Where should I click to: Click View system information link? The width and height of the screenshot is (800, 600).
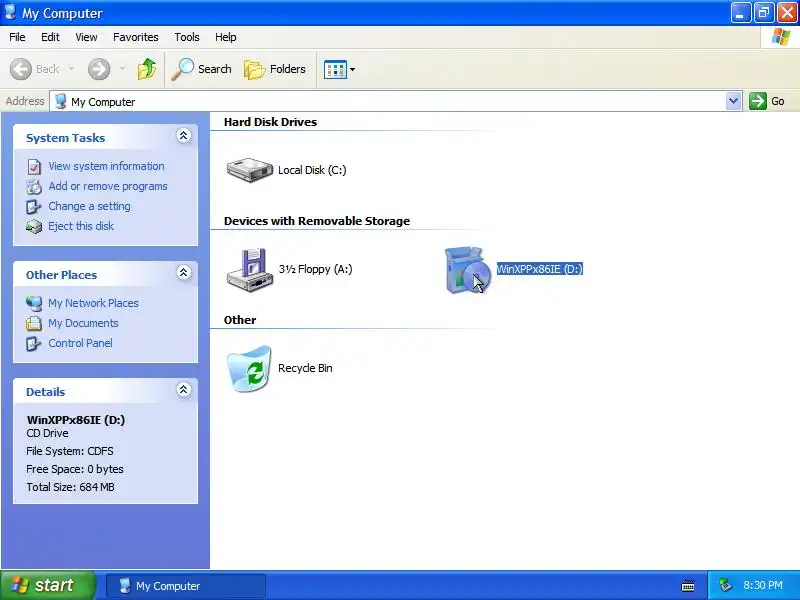coord(106,166)
